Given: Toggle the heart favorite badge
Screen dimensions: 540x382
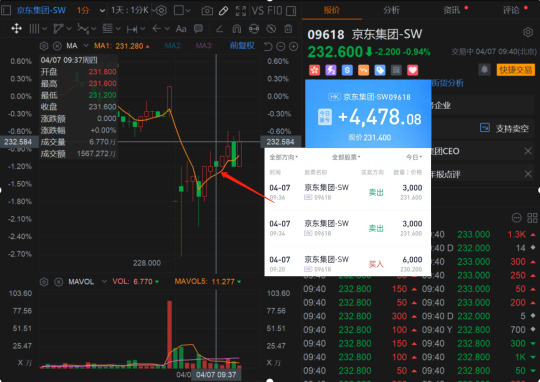Looking at the screenshot, I should 413,70.
